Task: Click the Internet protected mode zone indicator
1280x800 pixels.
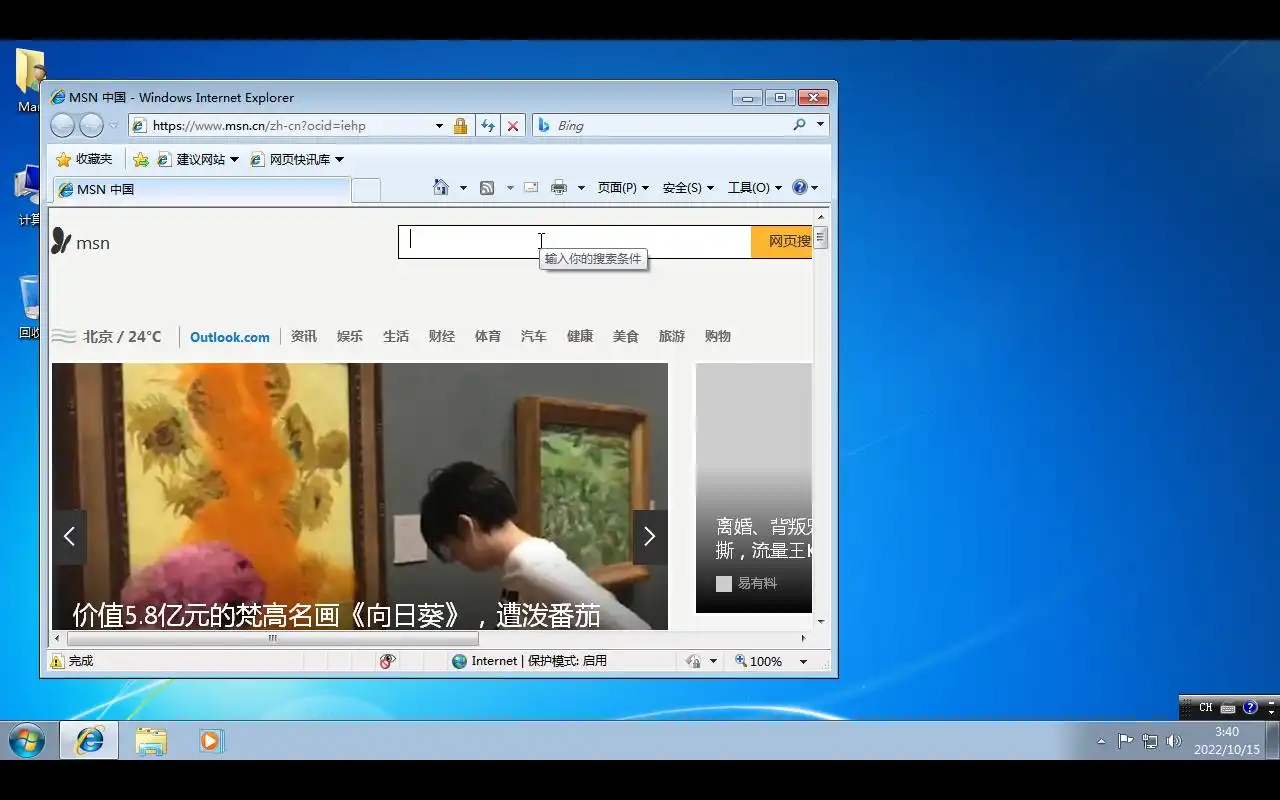Action: coord(529,661)
